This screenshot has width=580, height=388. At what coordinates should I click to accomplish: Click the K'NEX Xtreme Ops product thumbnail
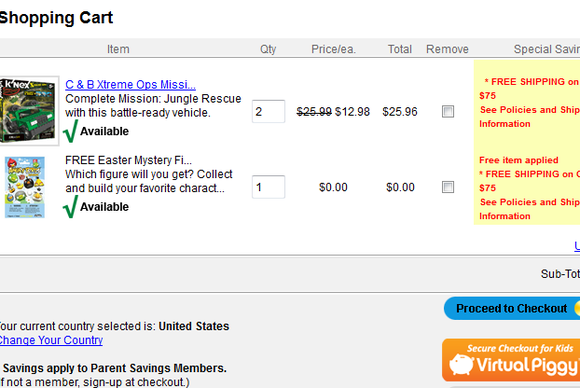click(29, 111)
